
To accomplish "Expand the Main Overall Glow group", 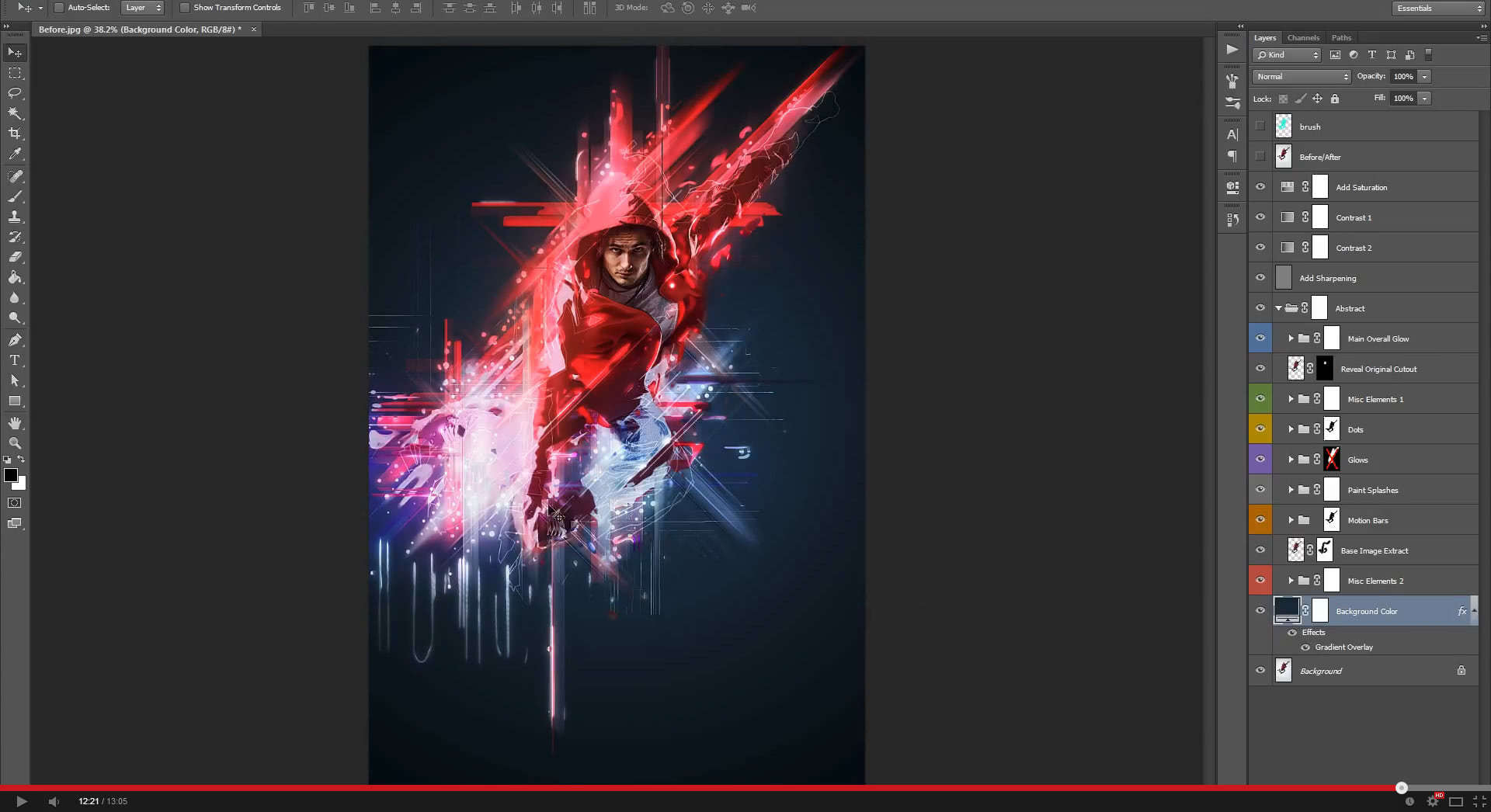I will (x=1291, y=338).
